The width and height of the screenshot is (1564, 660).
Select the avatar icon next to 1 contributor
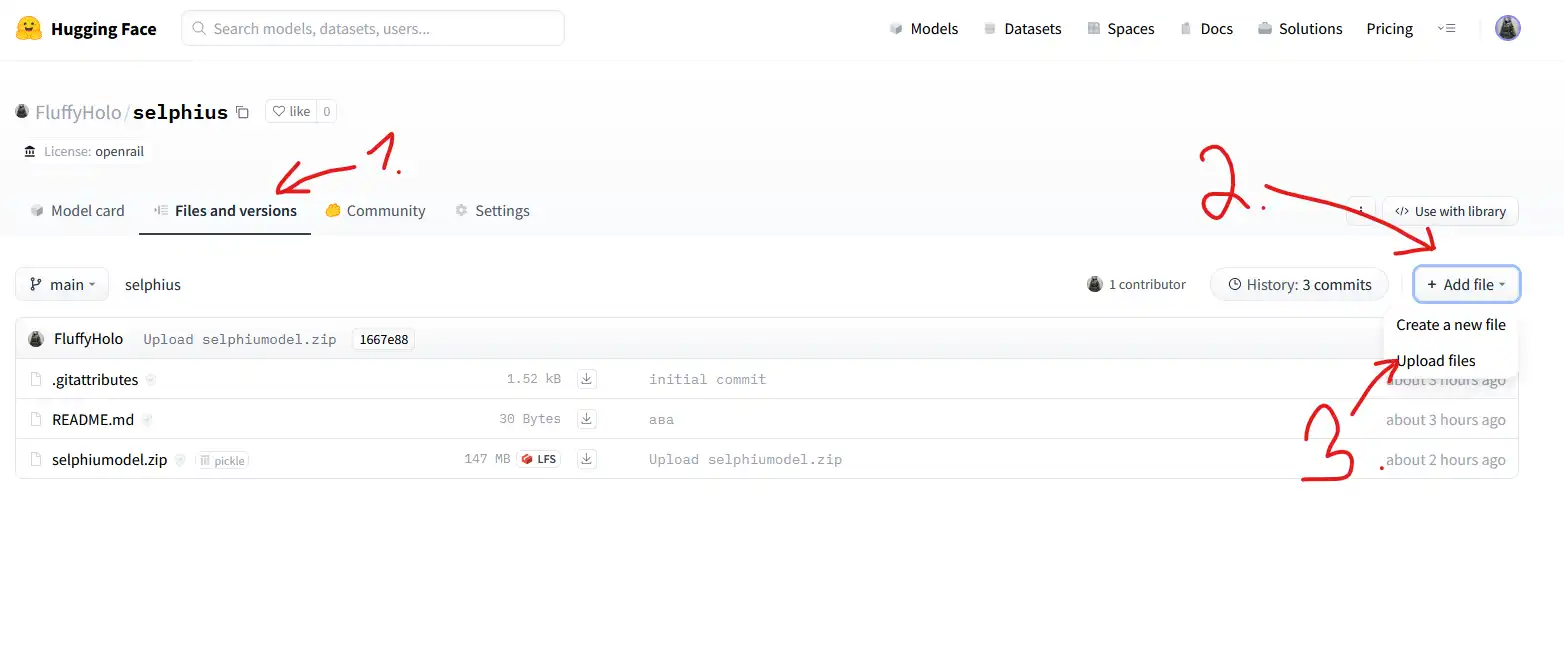click(1095, 284)
